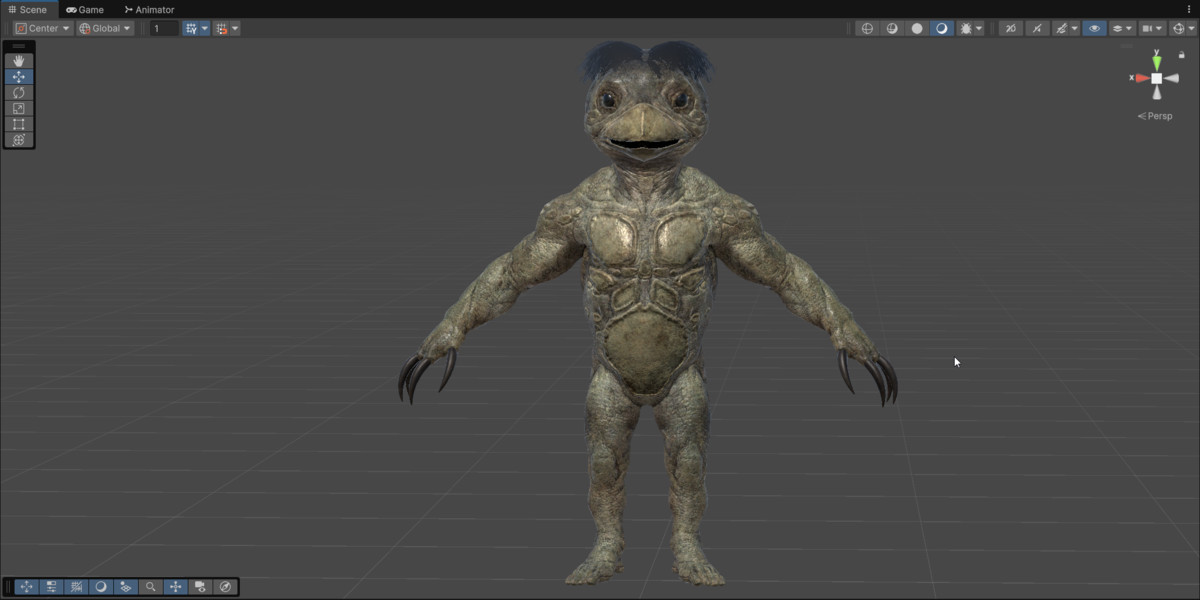1200x600 pixels.
Task: Open the Global rotation mode dropdown
Action: 105,28
